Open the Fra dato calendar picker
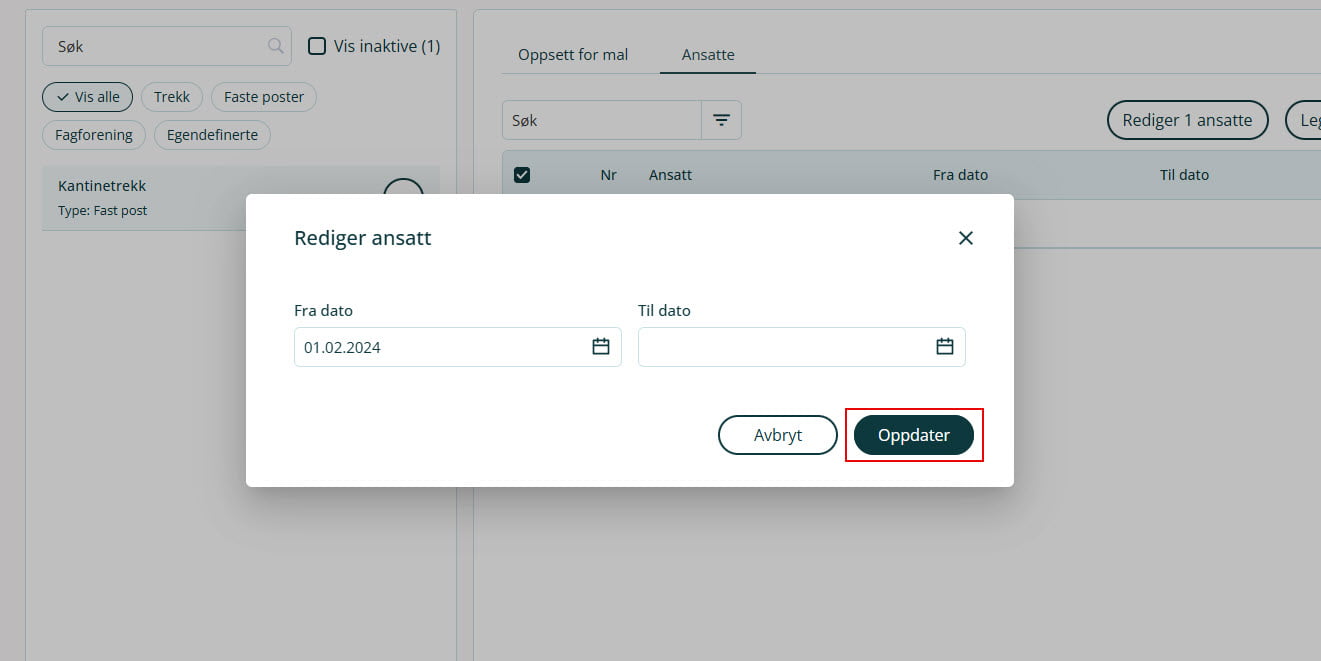1321x661 pixels. tap(600, 347)
